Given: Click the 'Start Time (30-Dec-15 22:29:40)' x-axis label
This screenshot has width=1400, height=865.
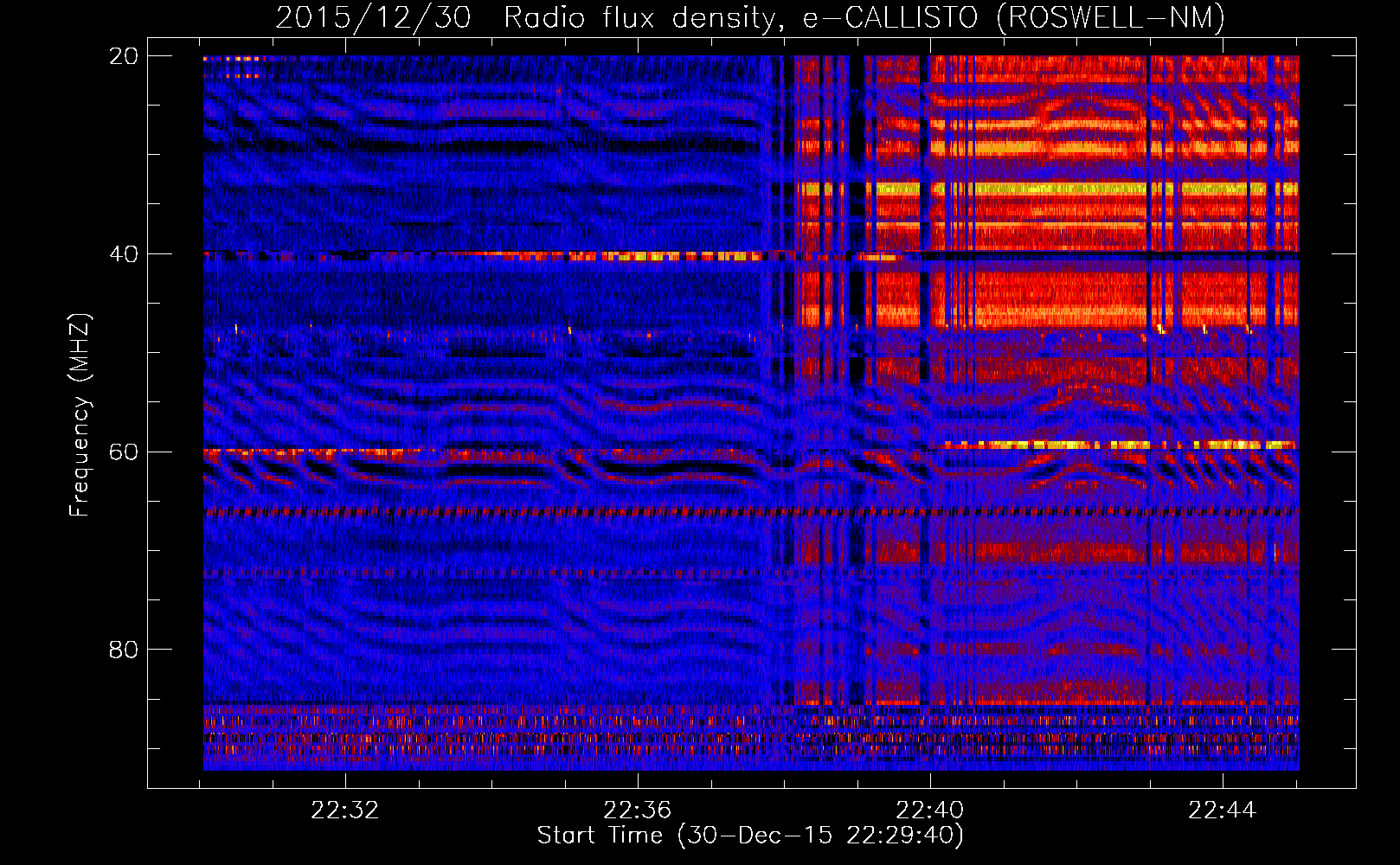Looking at the screenshot, I should [750, 836].
